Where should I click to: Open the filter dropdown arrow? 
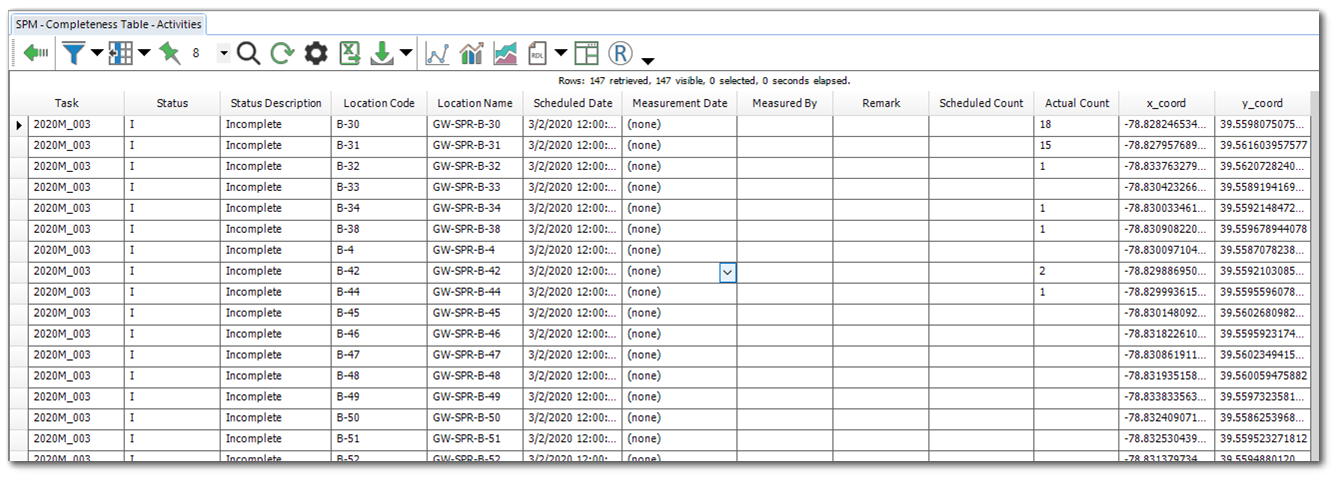(97, 54)
